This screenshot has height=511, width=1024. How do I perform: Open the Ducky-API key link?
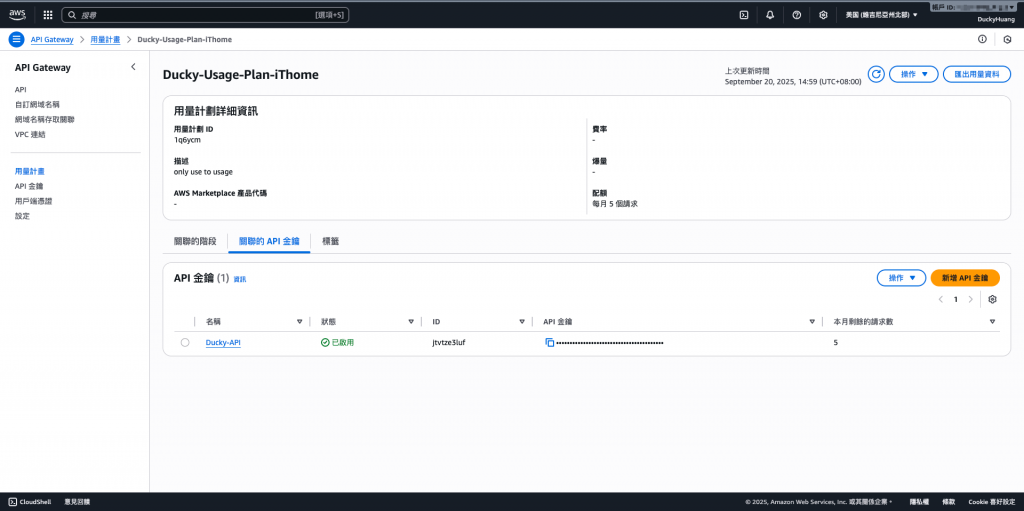point(223,342)
